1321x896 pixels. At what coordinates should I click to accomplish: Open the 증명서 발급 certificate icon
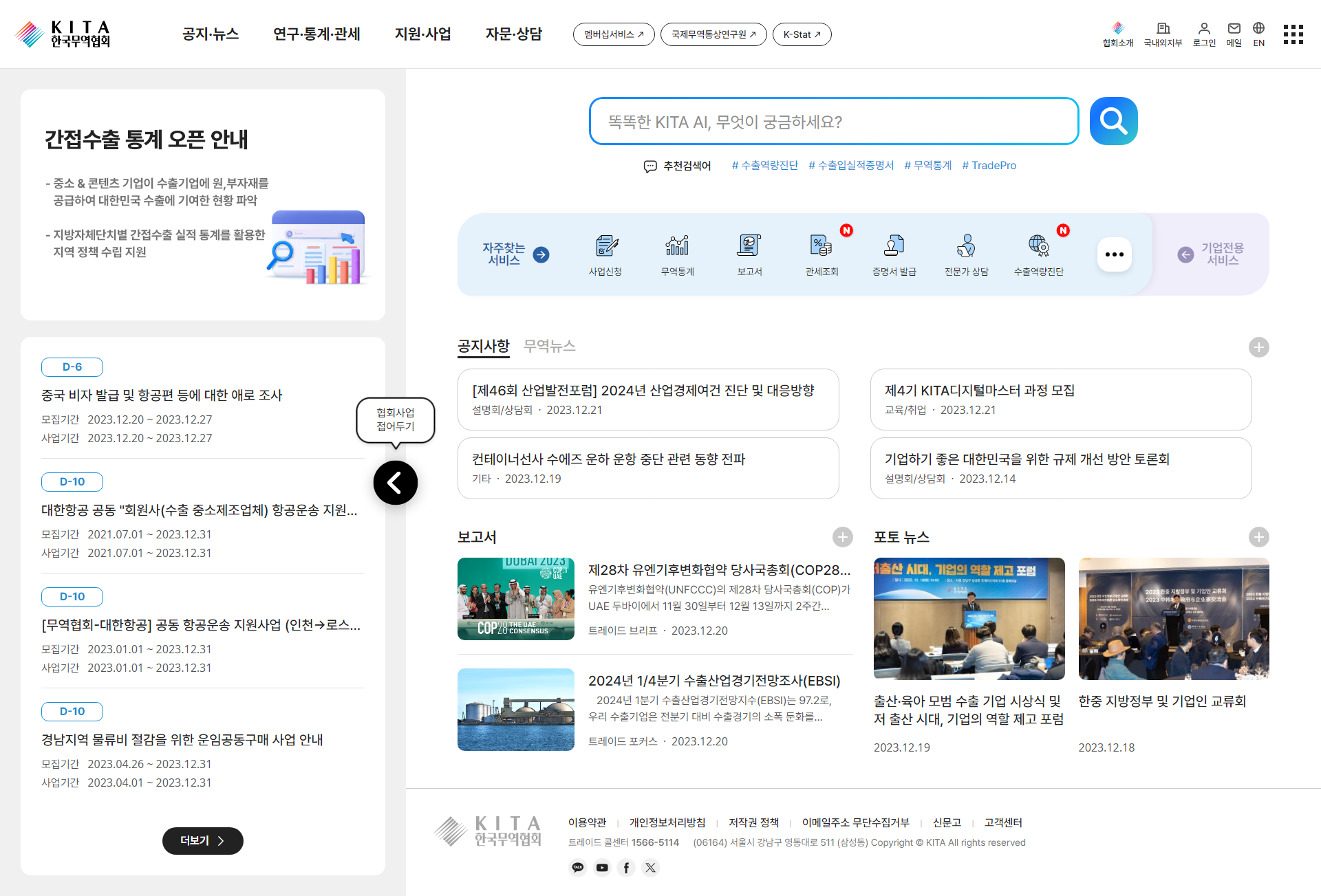click(x=894, y=245)
